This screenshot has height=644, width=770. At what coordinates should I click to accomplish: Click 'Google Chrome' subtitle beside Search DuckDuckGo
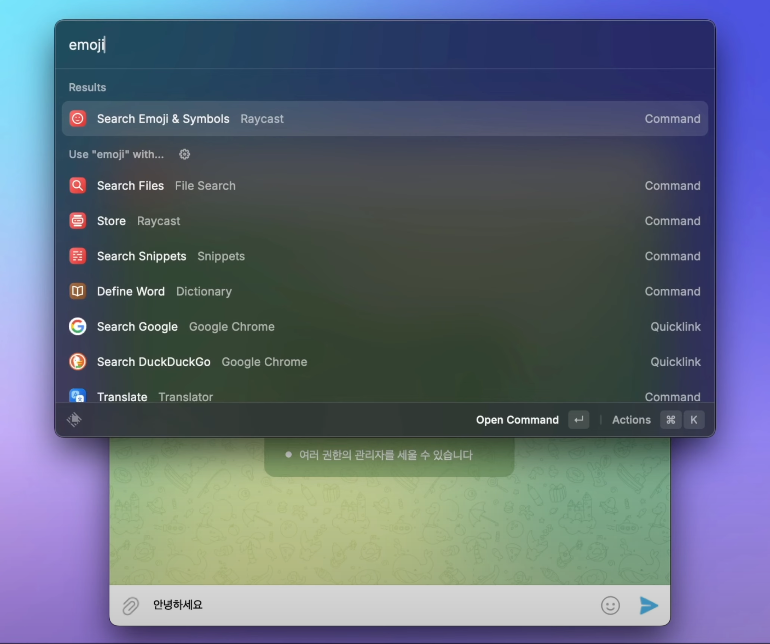point(264,362)
